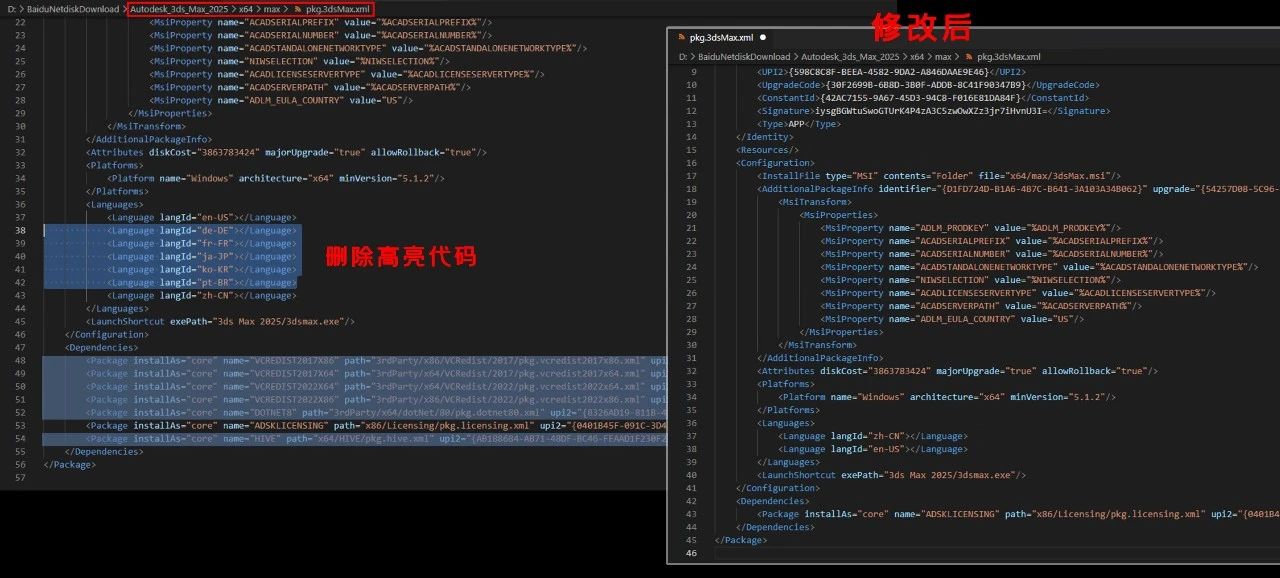Screen dimensions: 1280x578
Task: Click line number 9 in the right editor gutter
Action: tap(693, 72)
